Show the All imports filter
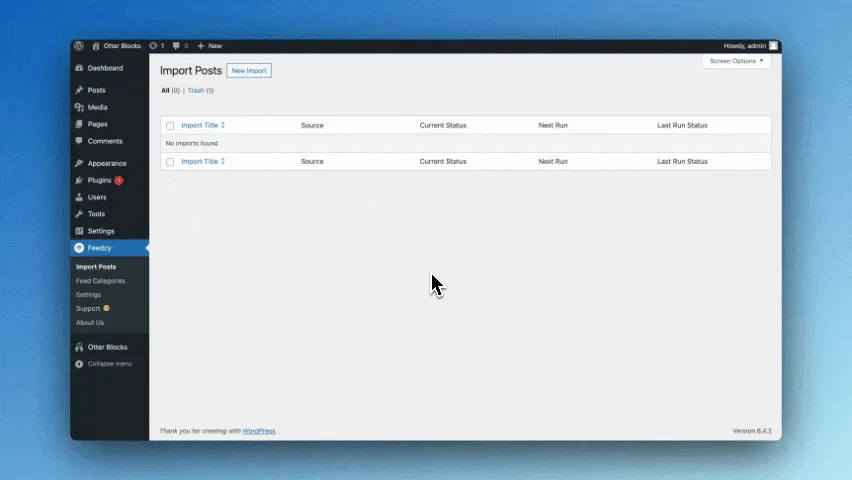The width and height of the screenshot is (852, 480). coord(165,90)
